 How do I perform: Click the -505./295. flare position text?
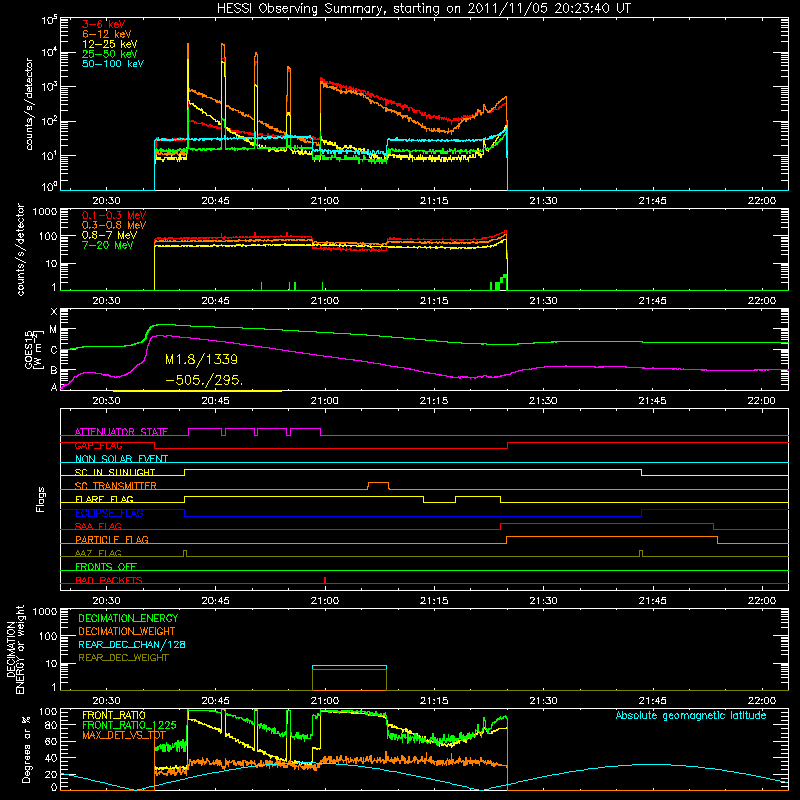204,380
